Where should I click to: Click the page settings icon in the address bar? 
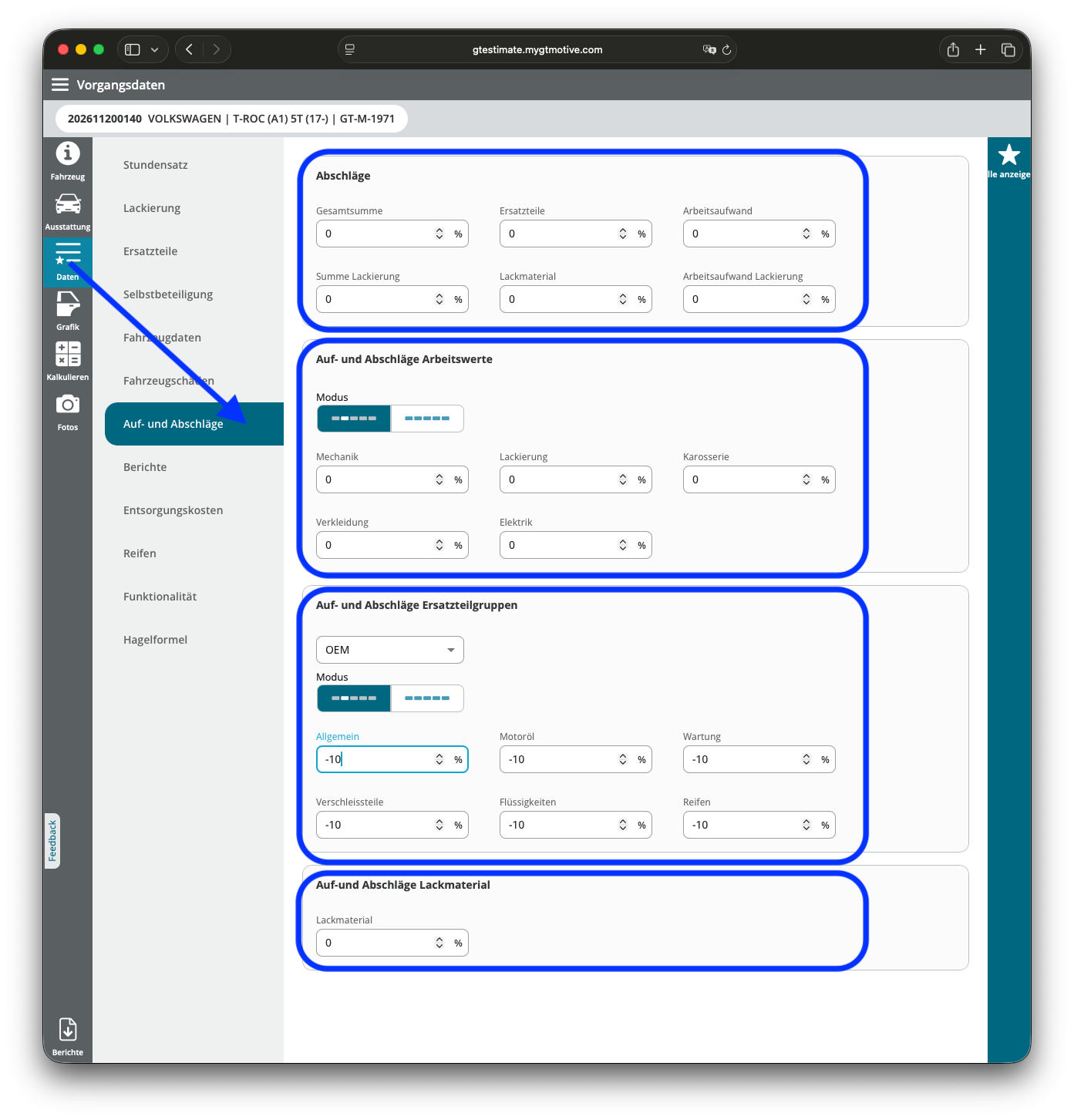pyautogui.click(x=350, y=49)
